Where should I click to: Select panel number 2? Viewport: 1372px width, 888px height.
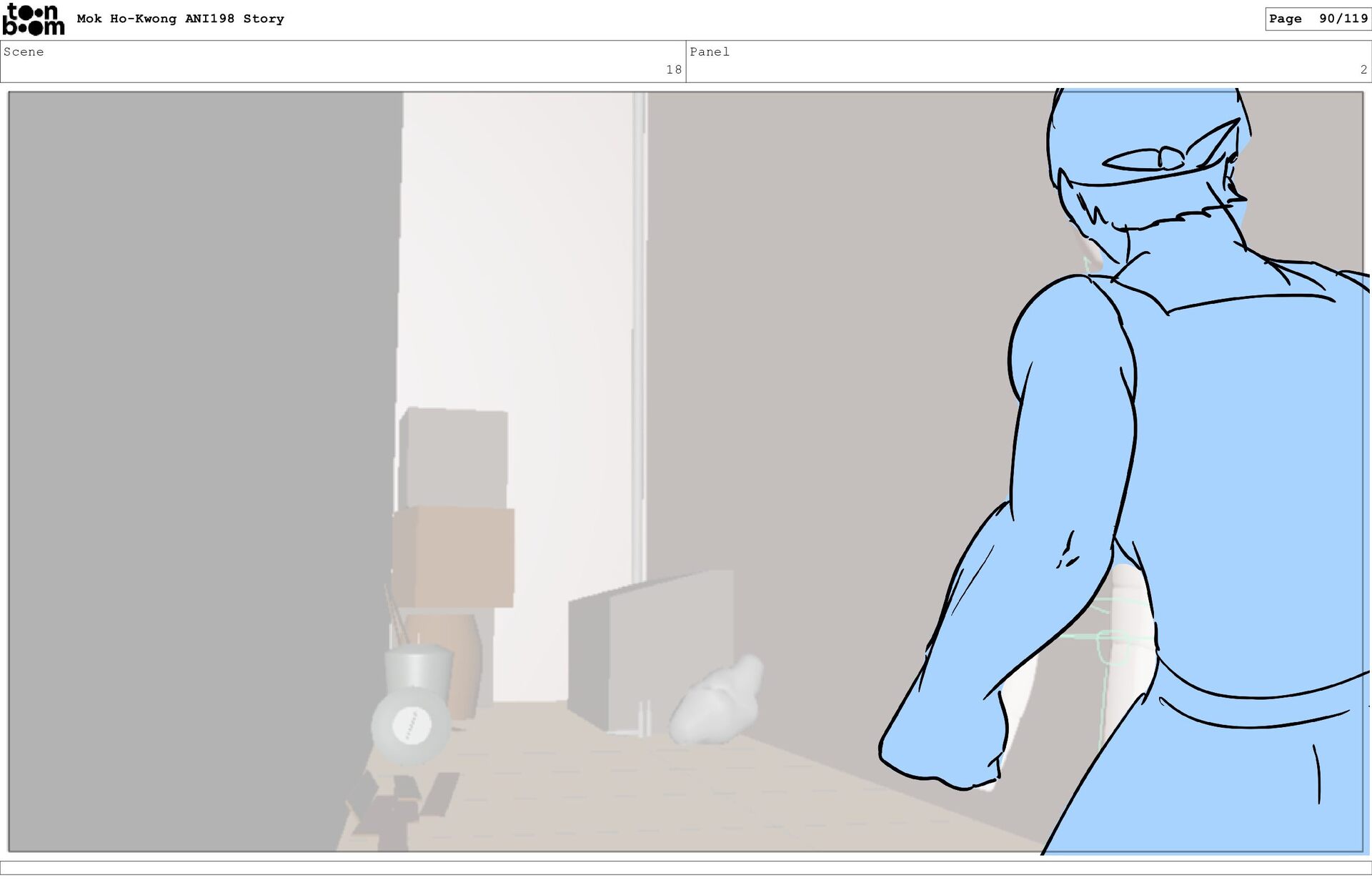[1363, 69]
